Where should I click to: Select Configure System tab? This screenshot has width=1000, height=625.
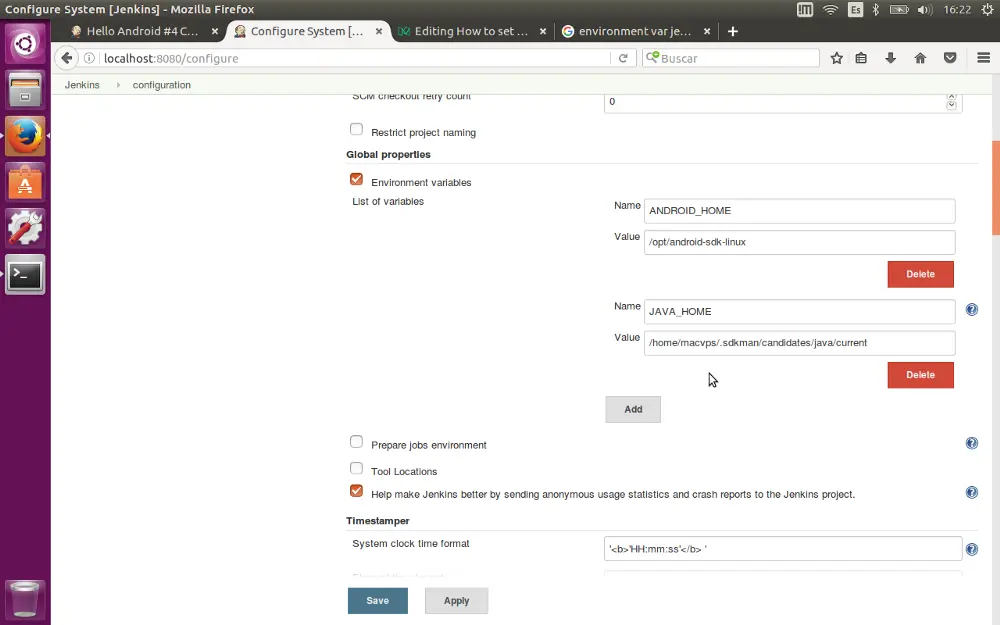coord(306,31)
